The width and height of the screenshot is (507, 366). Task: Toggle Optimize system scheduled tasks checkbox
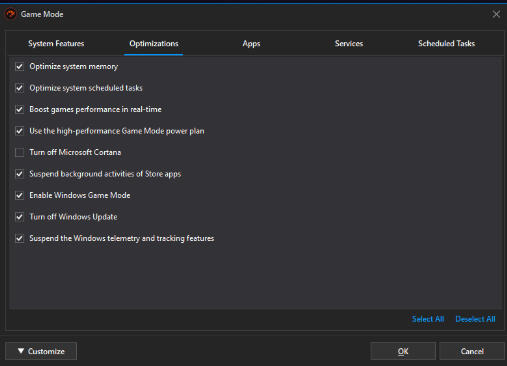point(20,88)
